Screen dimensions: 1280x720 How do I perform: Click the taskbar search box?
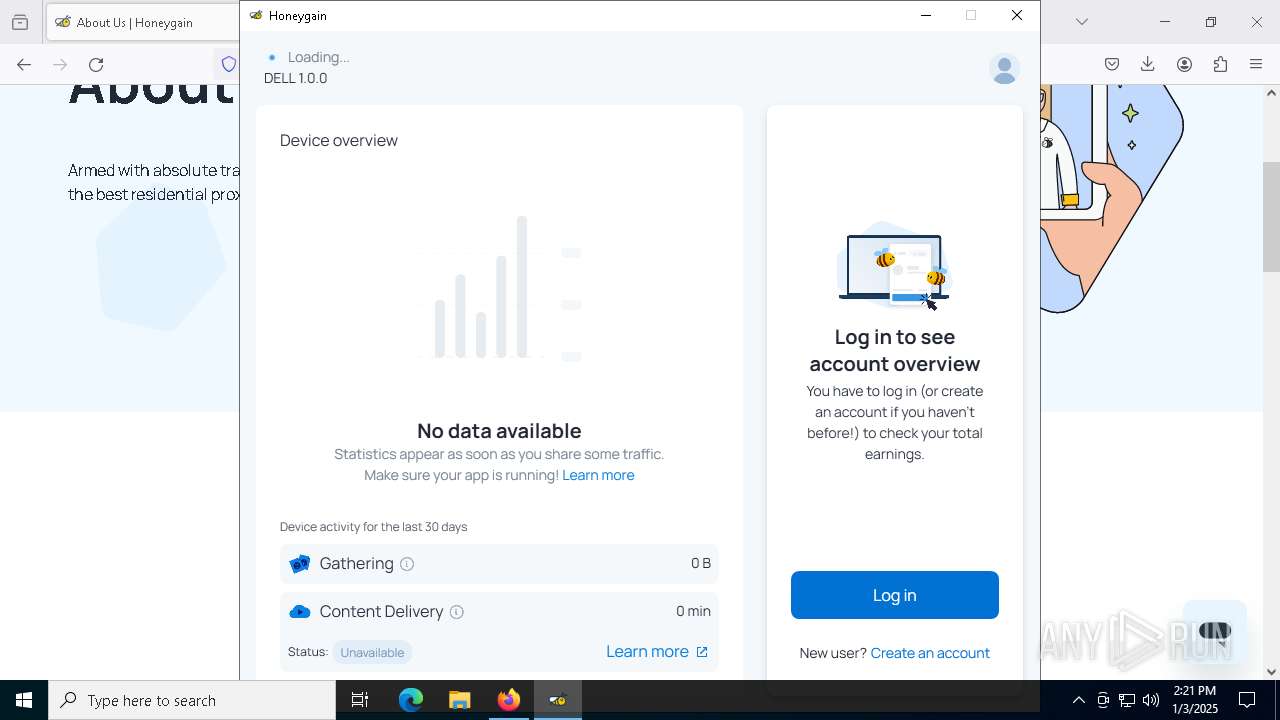click(x=192, y=700)
